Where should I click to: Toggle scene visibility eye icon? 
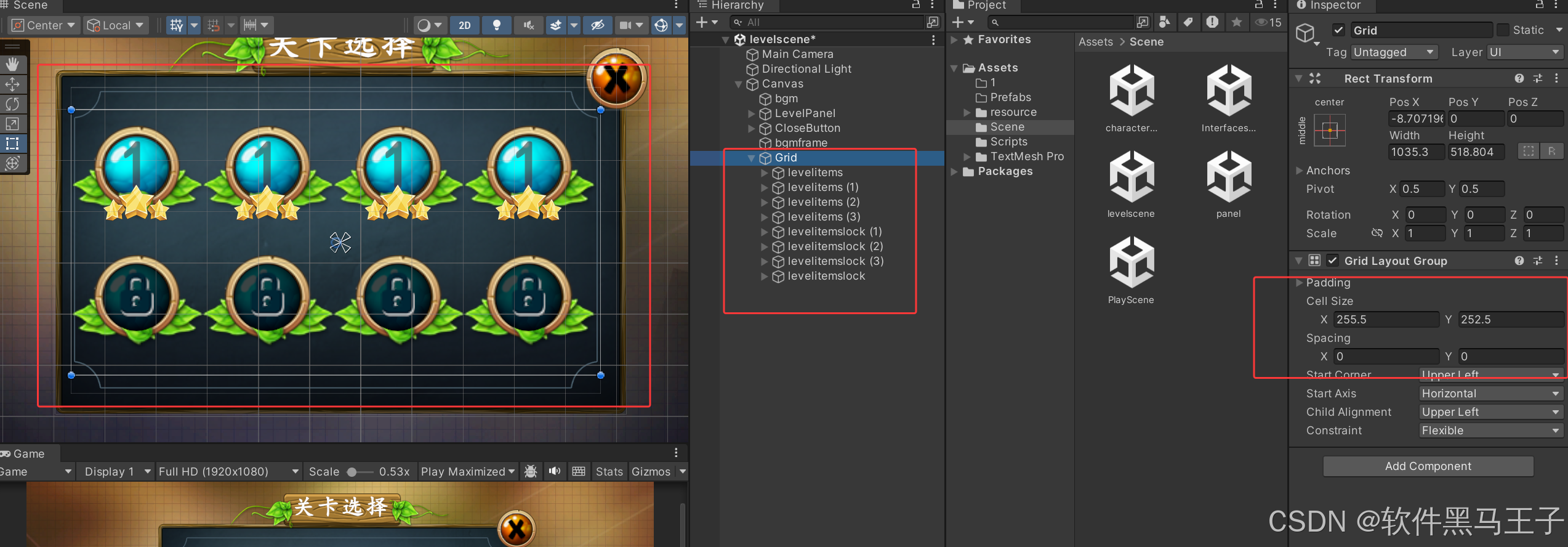pyautogui.click(x=597, y=25)
